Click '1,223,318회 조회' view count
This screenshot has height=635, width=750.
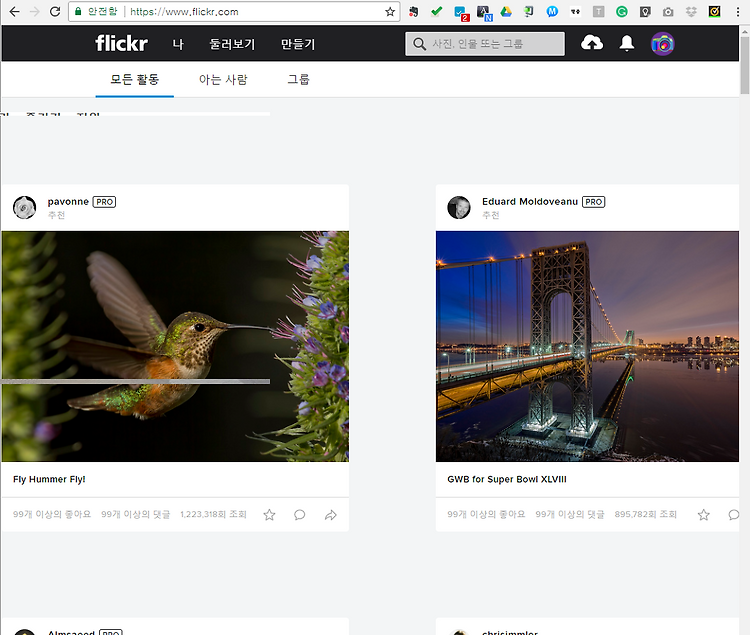tap(213, 515)
